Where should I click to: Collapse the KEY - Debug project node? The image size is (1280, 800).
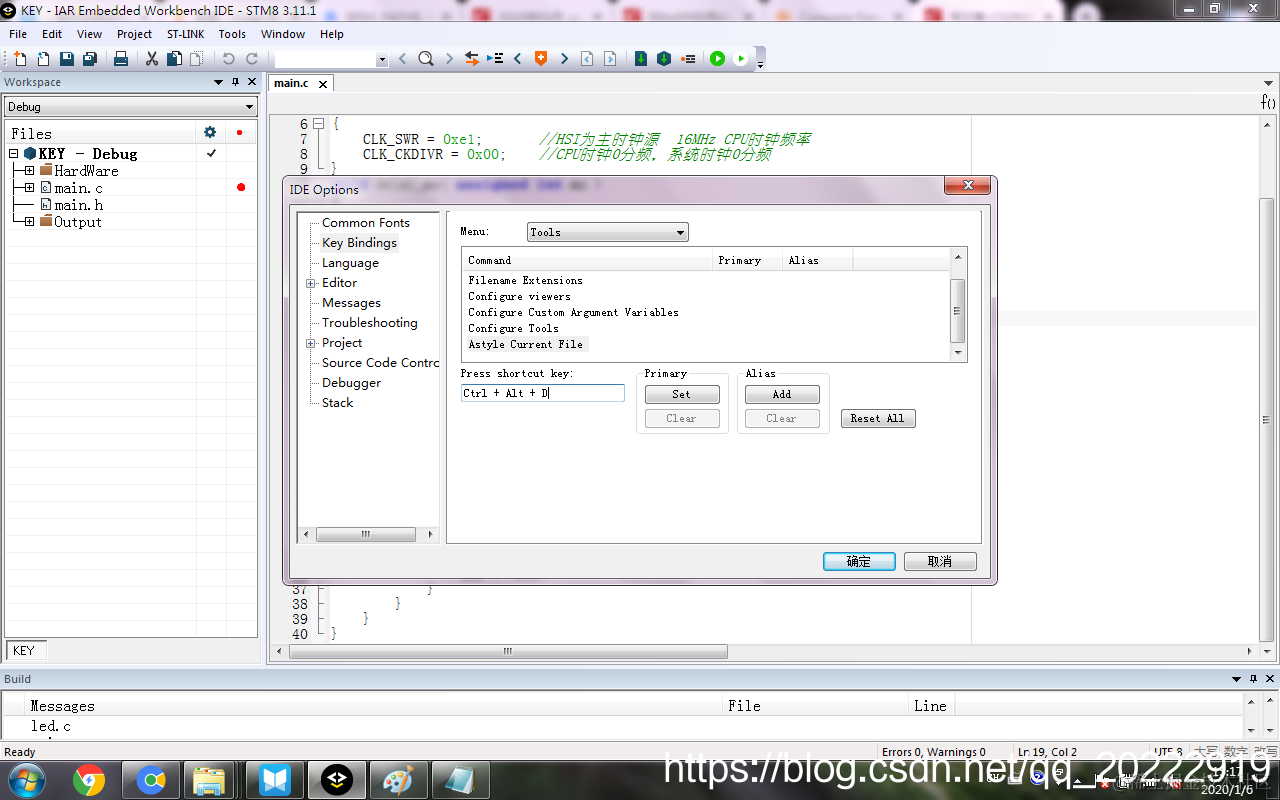14,154
